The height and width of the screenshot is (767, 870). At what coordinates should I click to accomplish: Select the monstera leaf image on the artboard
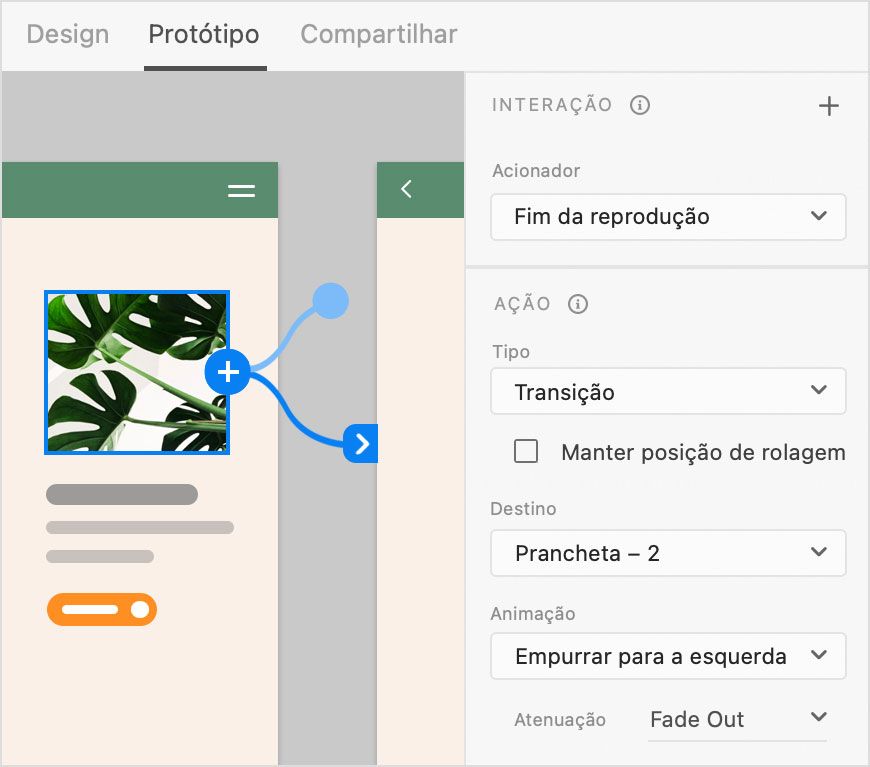pos(136,371)
